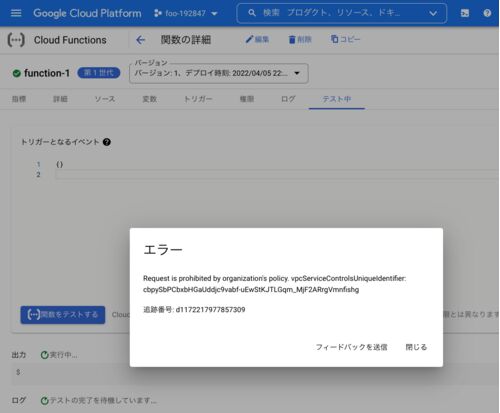Select the テスト中 tab
500x413 pixels.
click(337, 99)
